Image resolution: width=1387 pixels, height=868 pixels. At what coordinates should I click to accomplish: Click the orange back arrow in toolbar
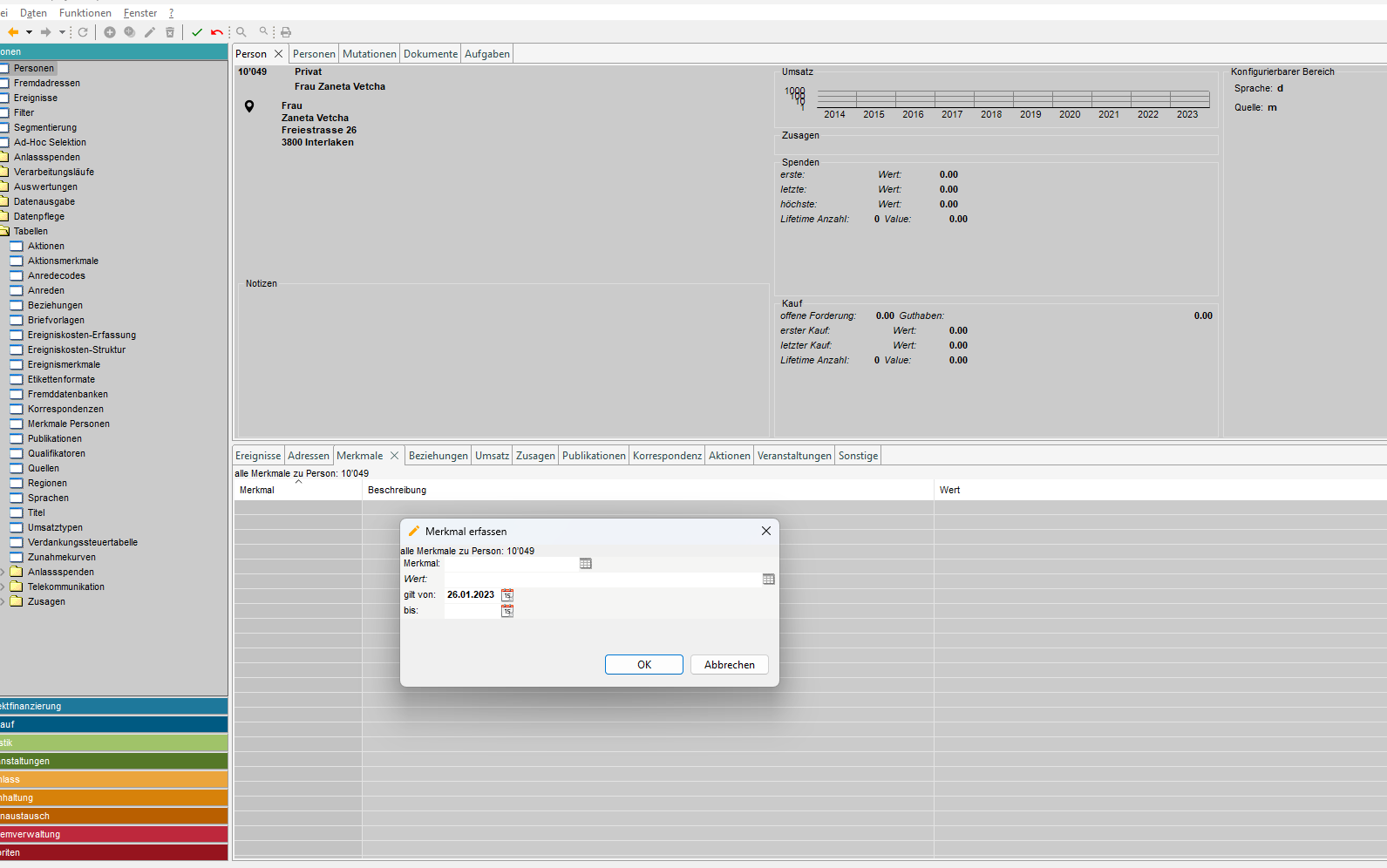point(13,32)
